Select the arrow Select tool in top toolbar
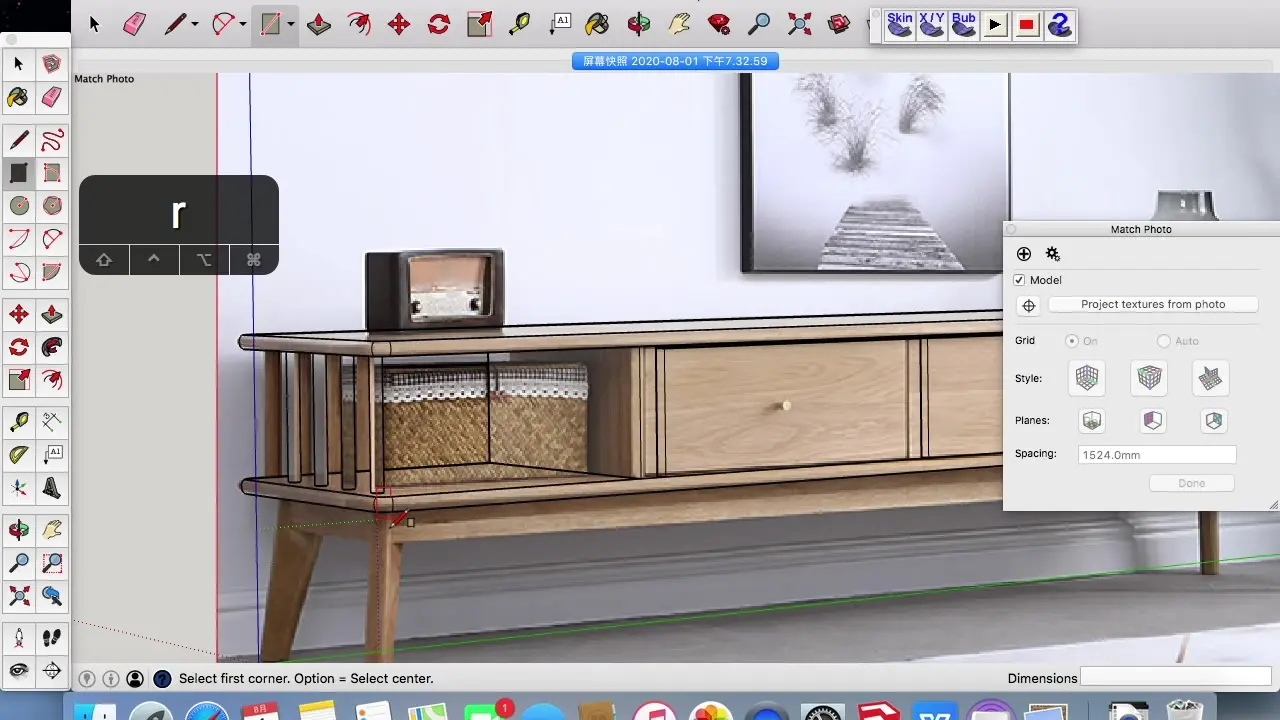 [x=95, y=24]
